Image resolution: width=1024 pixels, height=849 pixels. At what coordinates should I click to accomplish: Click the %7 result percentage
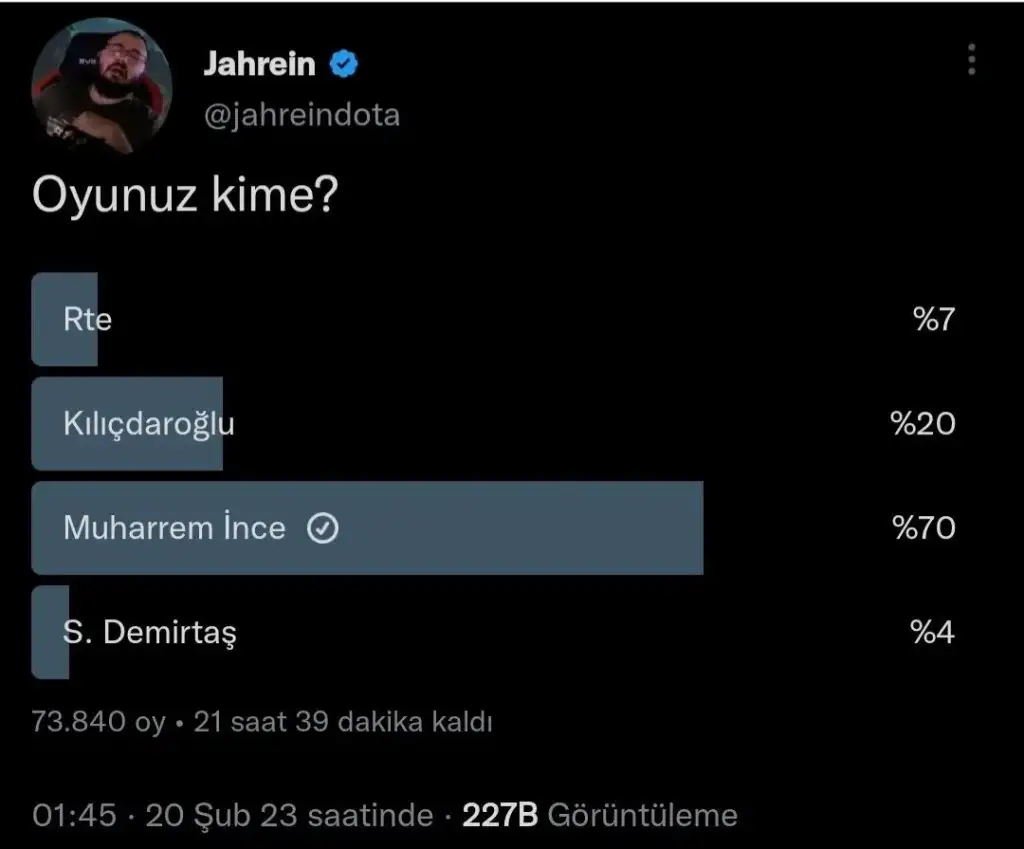(x=933, y=320)
